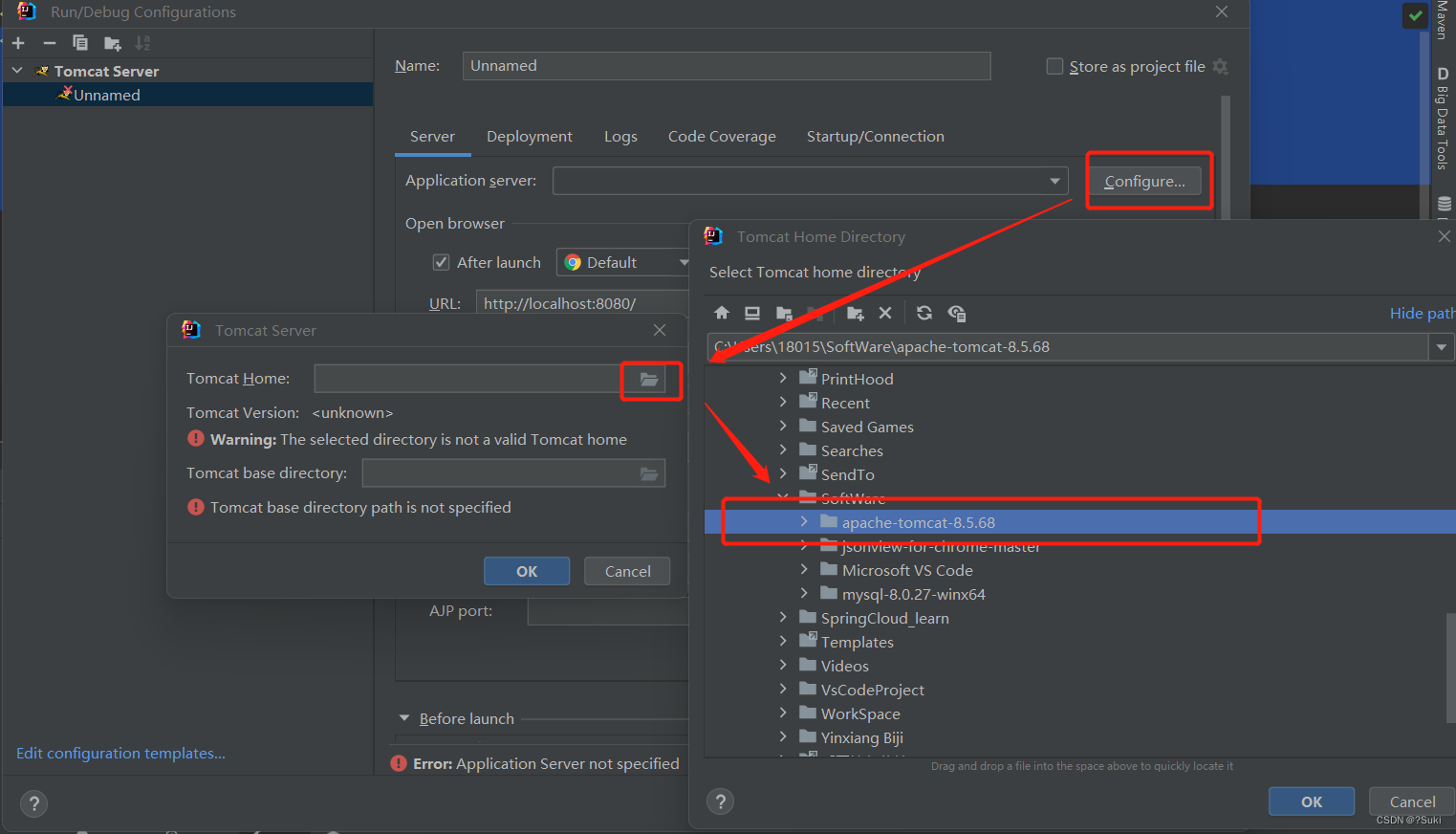Click OK in Tomcat Server dialog
This screenshot has height=834, width=1456.
pyautogui.click(x=527, y=571)
